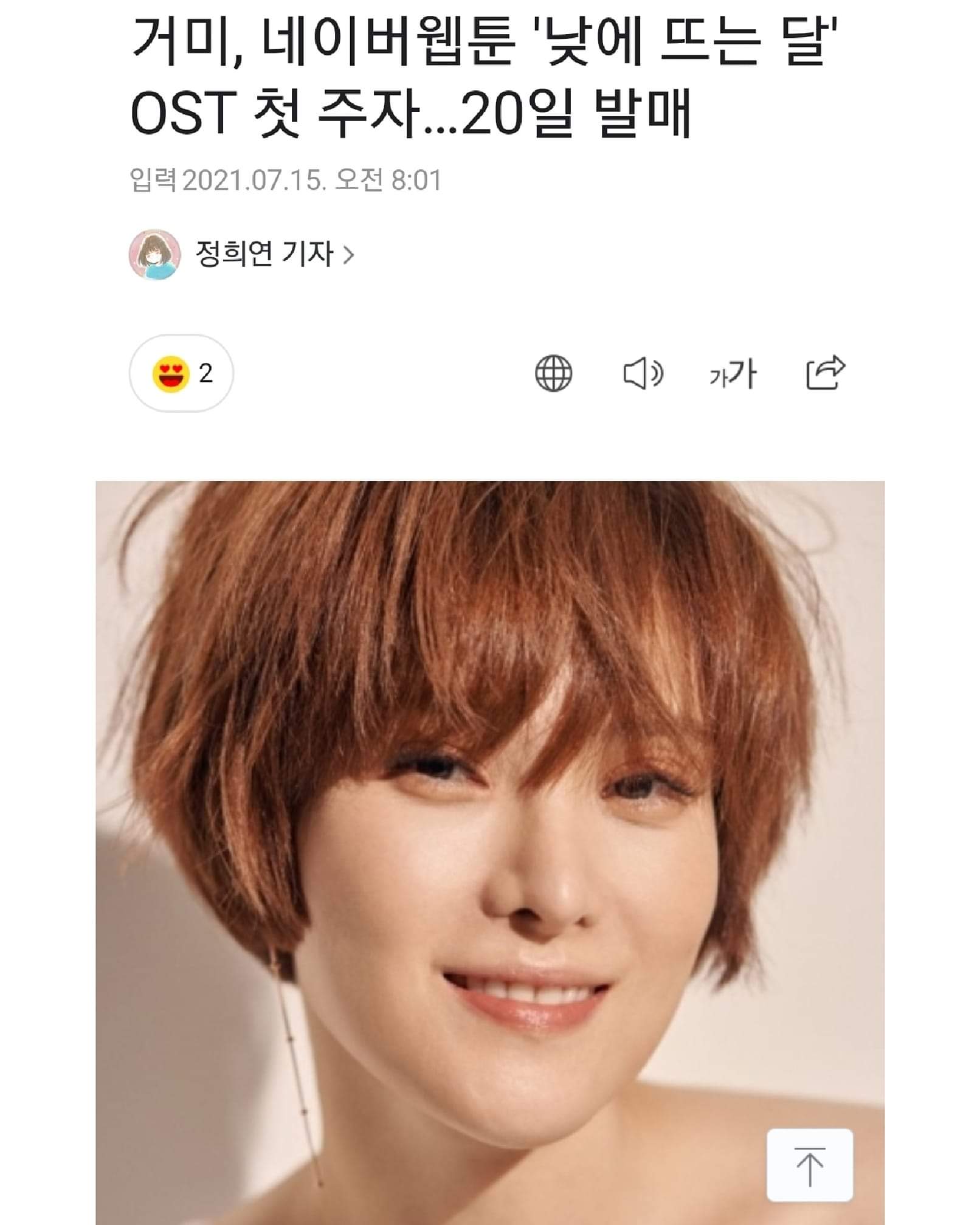Click the second headline line with 20일 발매

tap(411, 113)
